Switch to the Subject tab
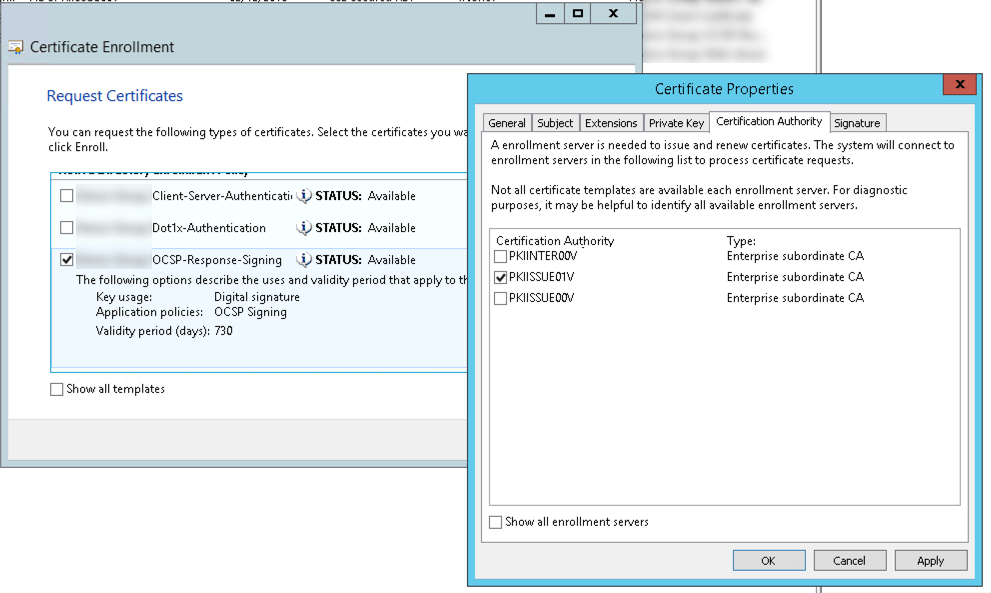991x593 pixels. [x=555, y=123]
